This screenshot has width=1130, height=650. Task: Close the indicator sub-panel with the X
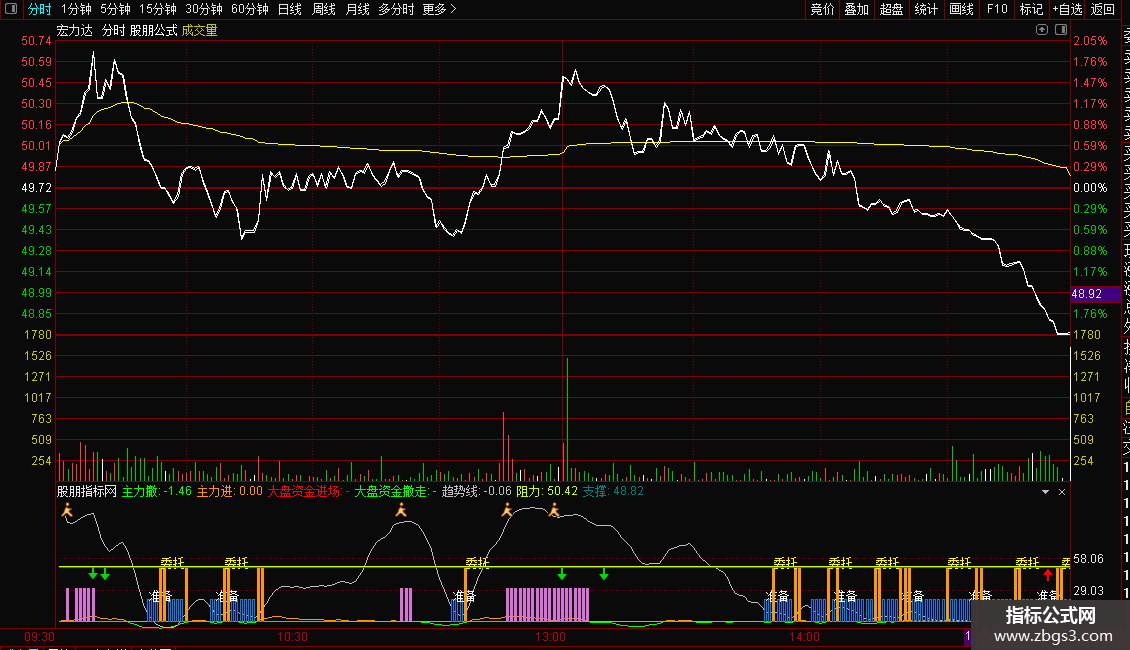1062,492
